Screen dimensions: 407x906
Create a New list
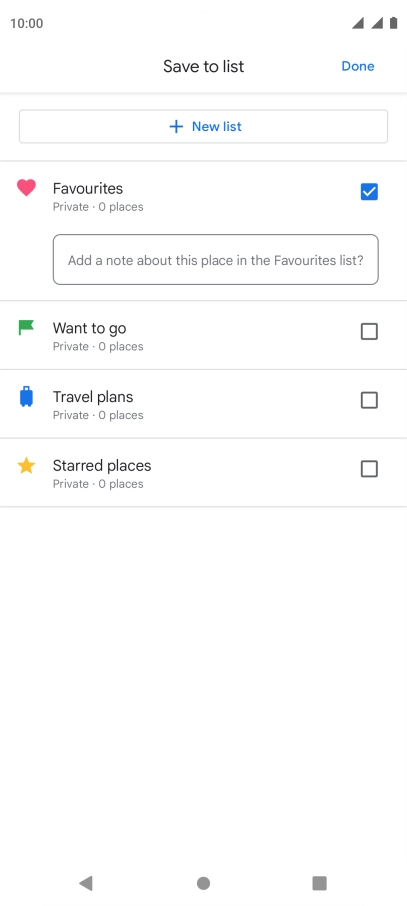click(x=204, y=127)
